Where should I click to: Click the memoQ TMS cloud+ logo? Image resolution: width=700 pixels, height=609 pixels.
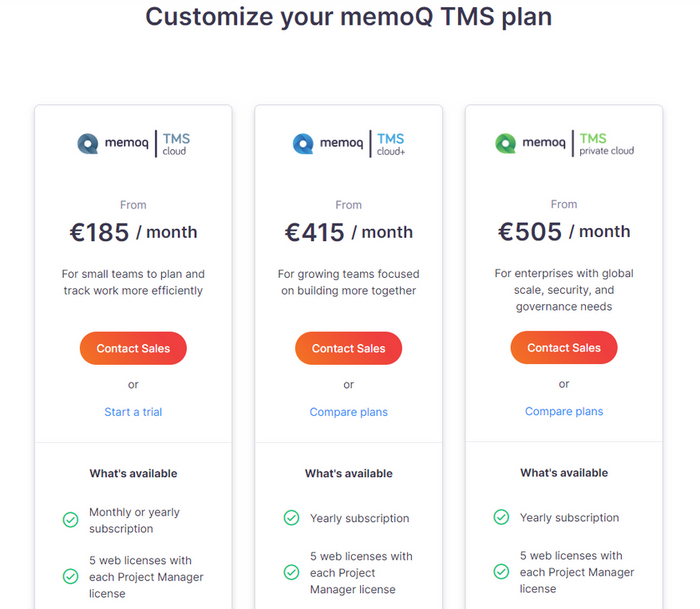(x=348, y=144)
